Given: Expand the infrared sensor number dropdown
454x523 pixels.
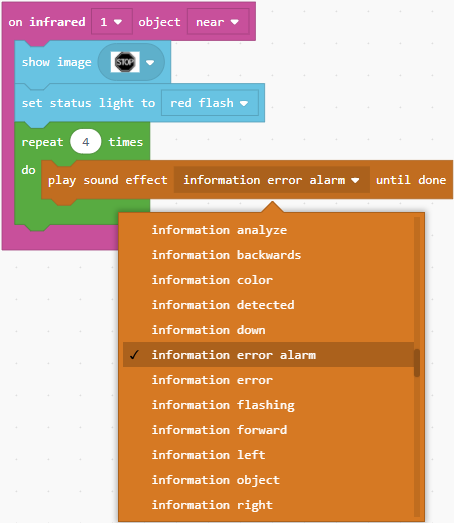Looking at the screenshot, I should point(112,22).
